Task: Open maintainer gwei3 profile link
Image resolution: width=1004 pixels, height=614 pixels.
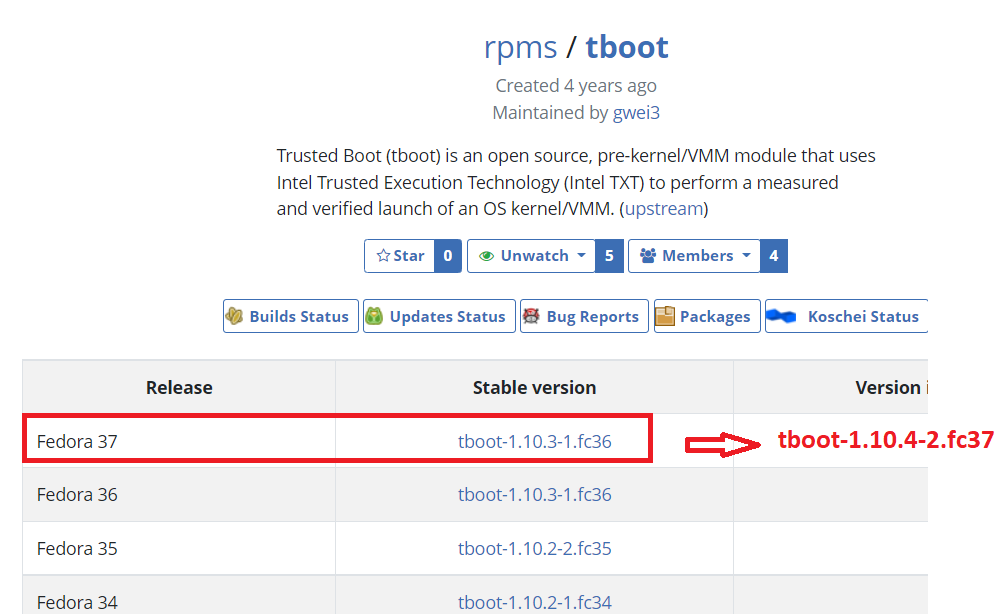Action: tap(636, 113)
